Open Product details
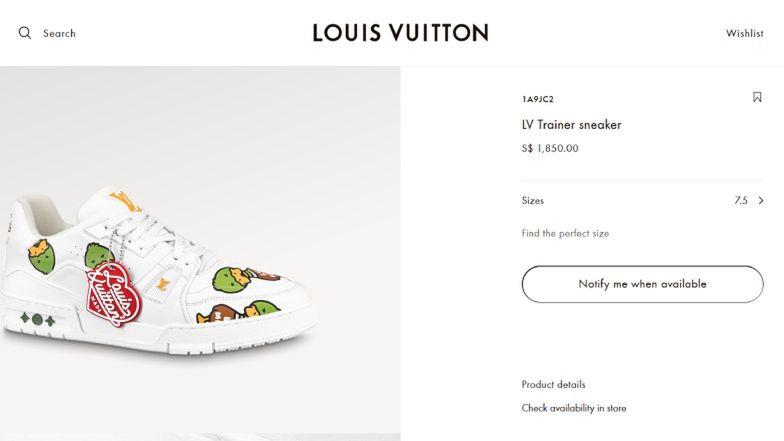 pos(553,384)
